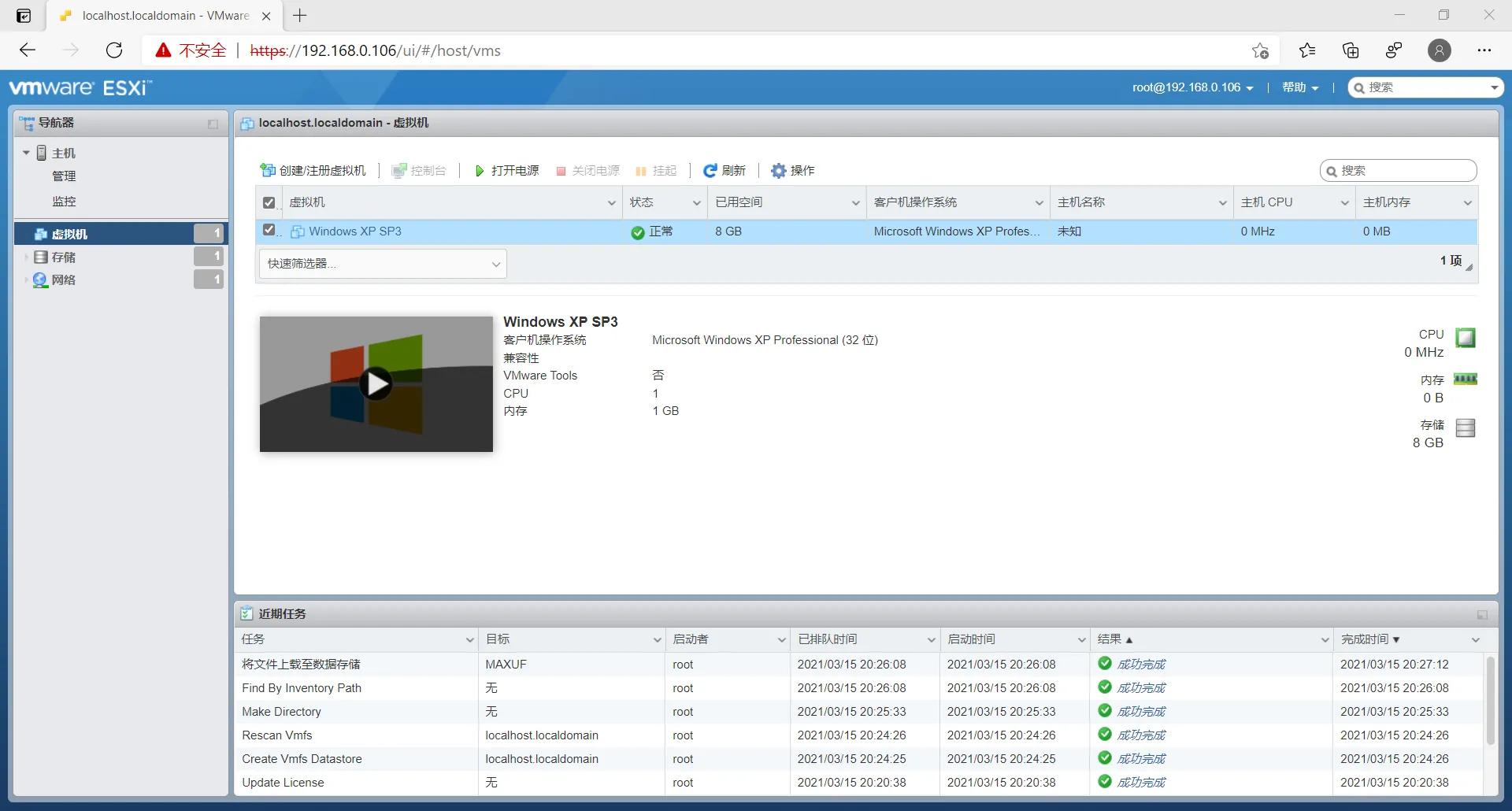
Task: Open the top search box dropdown arrow
Action: click(x=1494, y=87)
